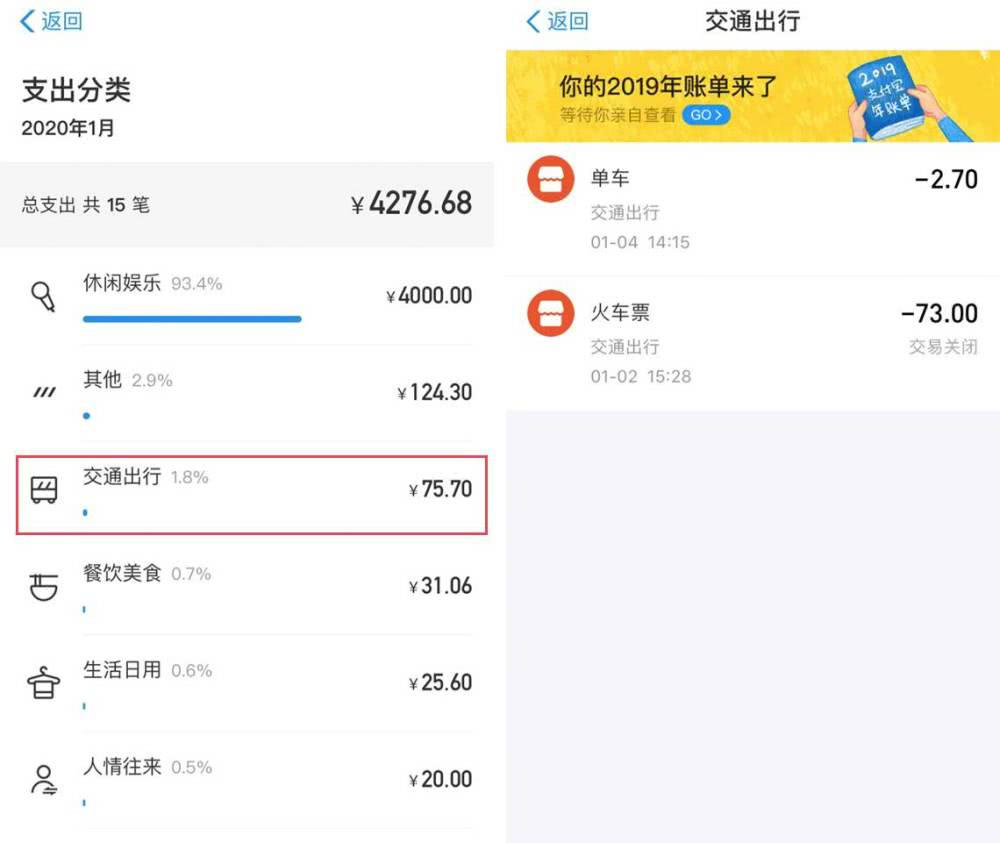This screenshot has height=843, width=1000.
Task: Open the 餐饮美食 ¥31.06 amount
Action: click(441, 586)
